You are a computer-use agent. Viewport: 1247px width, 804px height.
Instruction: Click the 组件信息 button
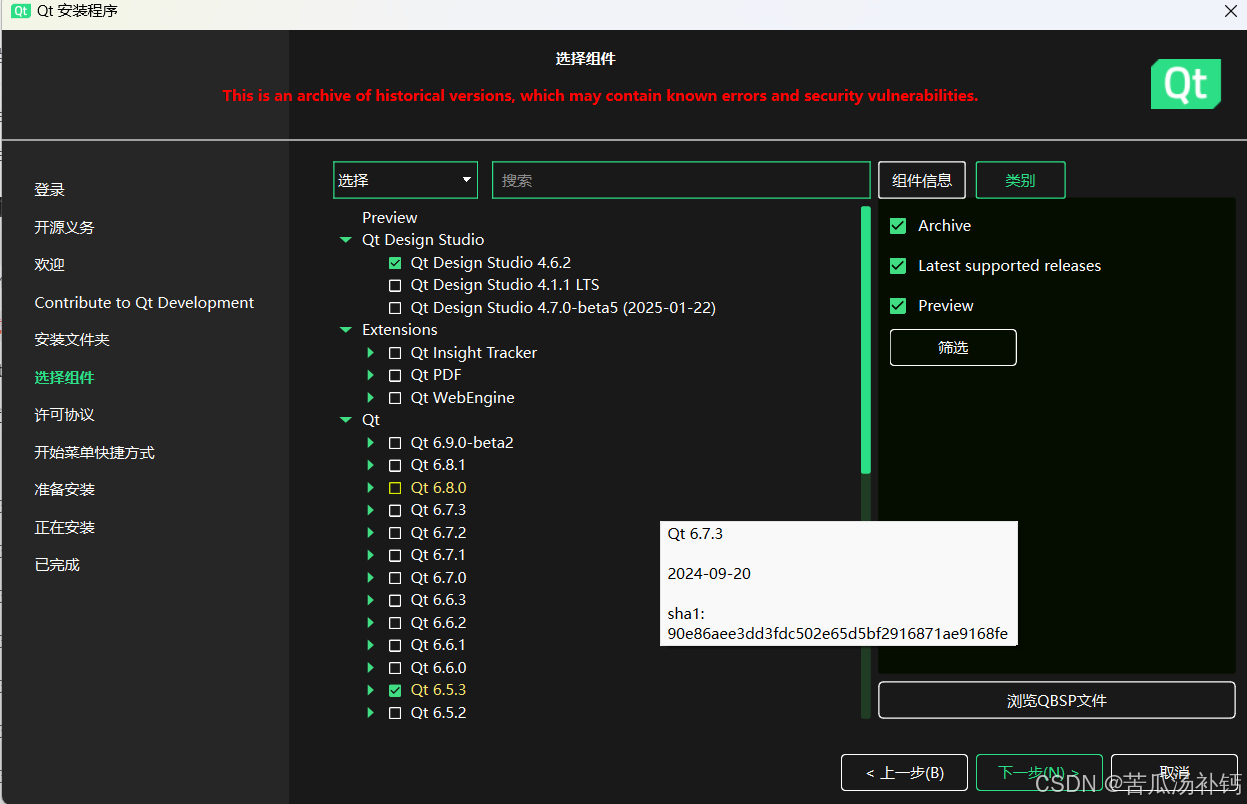922,180
